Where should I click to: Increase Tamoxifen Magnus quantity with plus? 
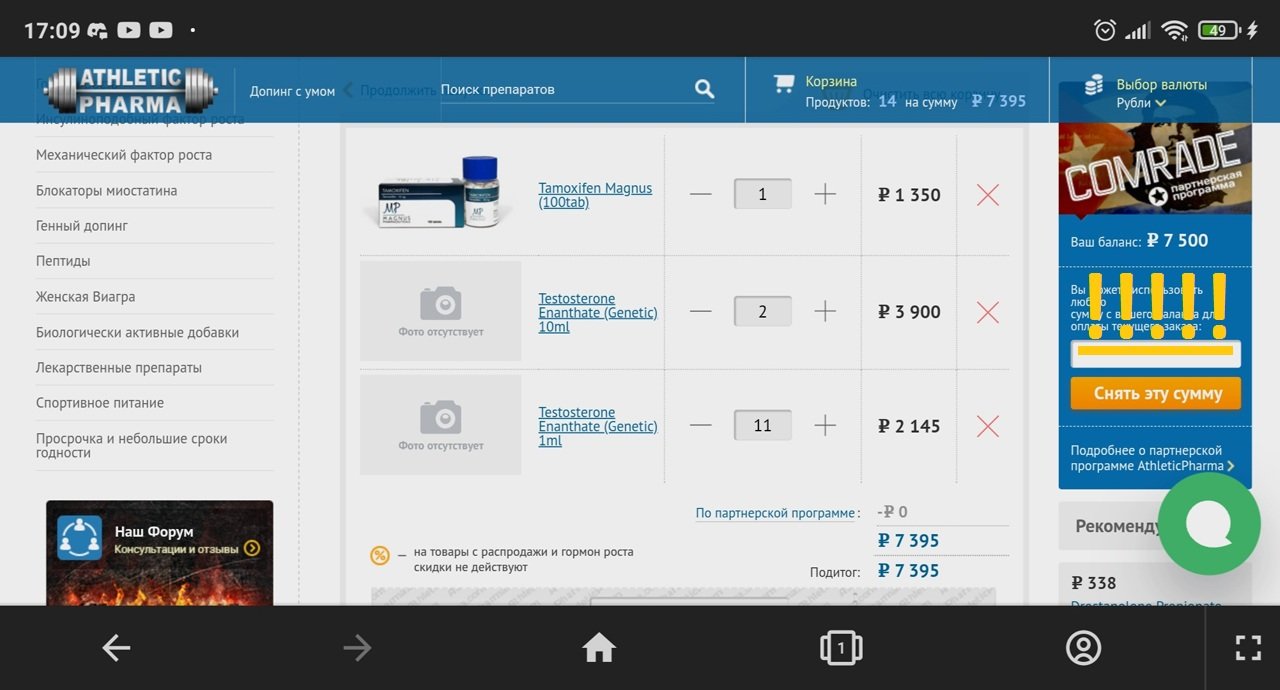(825, 195)
